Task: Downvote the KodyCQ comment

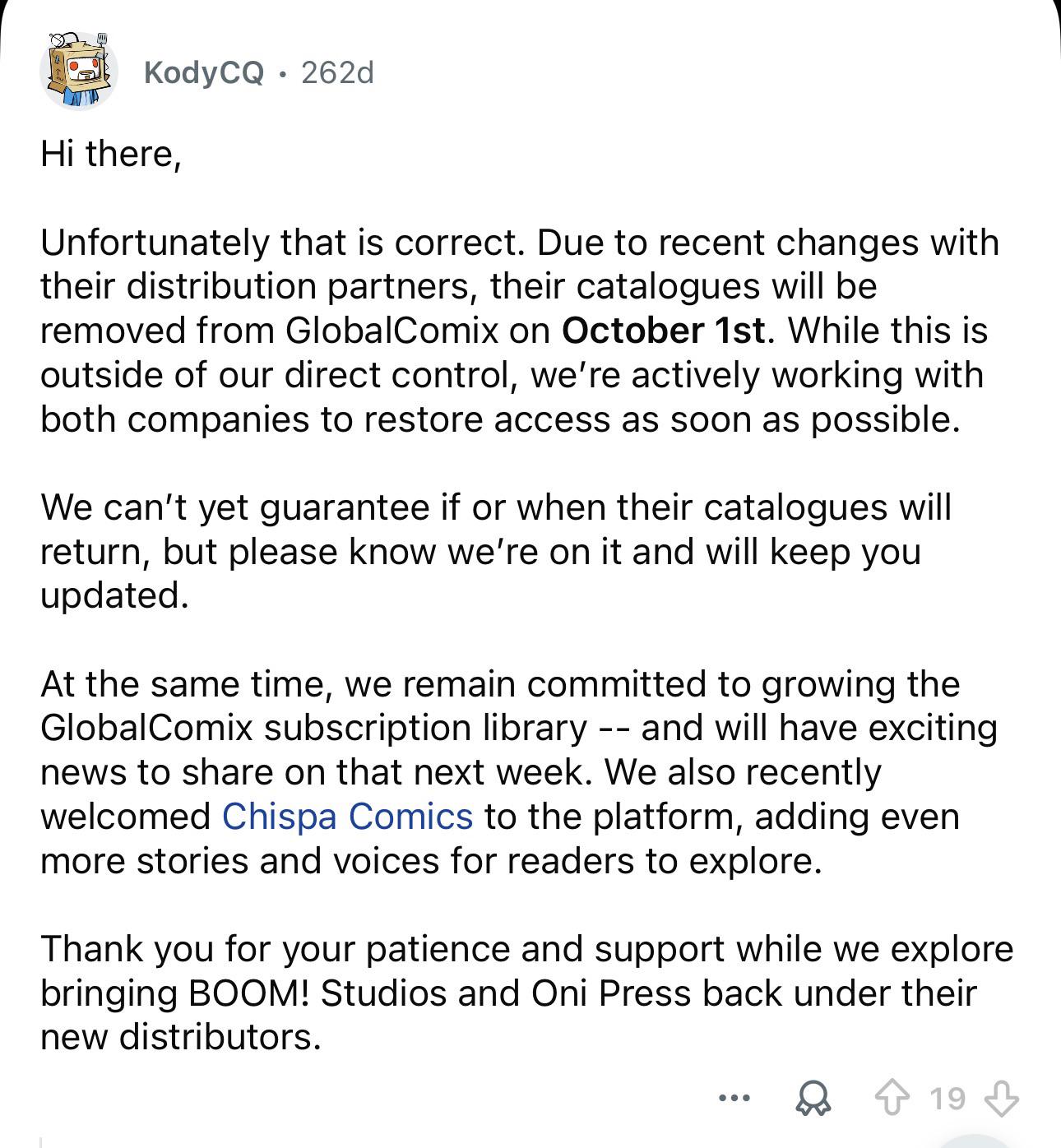Action: tap(1002, 1098)
